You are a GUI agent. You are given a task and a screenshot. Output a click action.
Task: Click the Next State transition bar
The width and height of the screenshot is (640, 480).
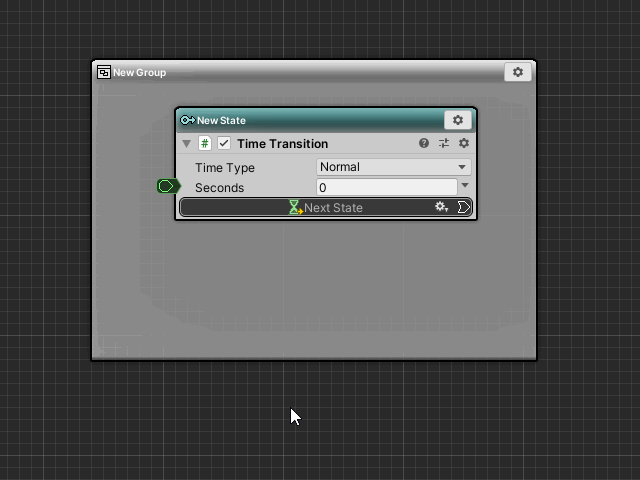click(360, 207)
